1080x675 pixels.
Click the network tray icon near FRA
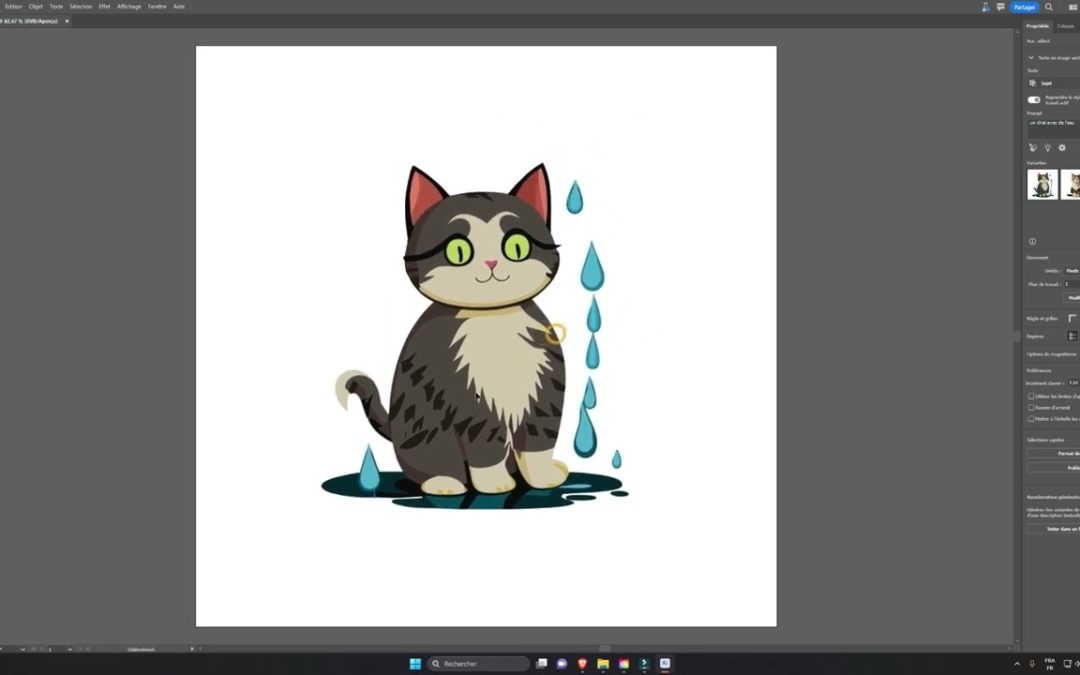pyautogui.click(x=1067, y=664)
